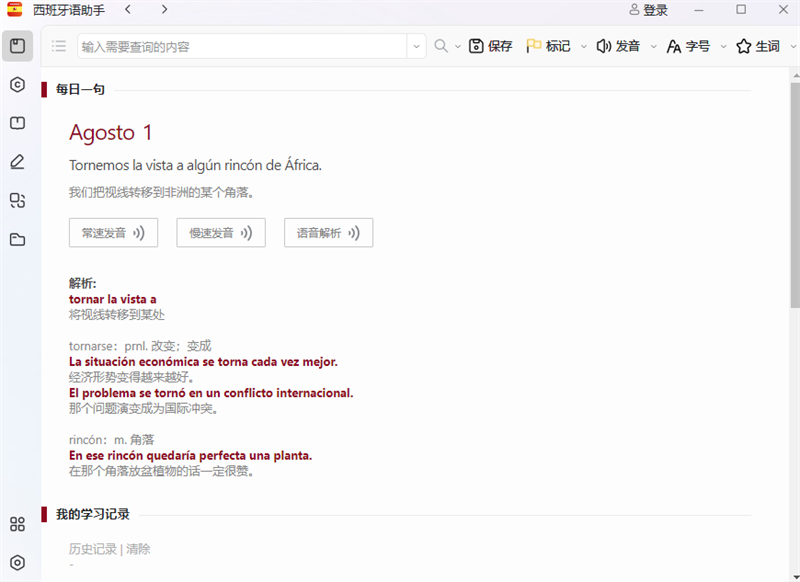The height and width of the screenshot is (582, 800).
Task: Click the magnifier search icon
Action: coord(441,46)
